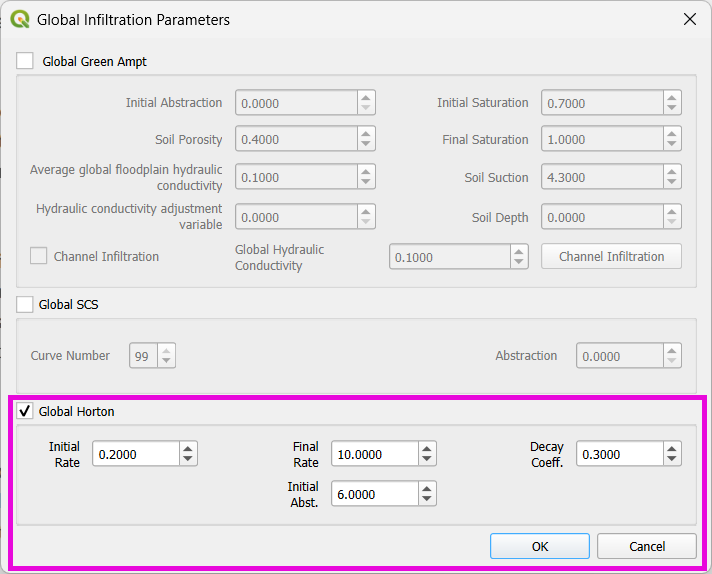The height and width of the screenshot is (574, 712).
Task: Click the QGIS logo in title bar
Action: (x=19, y=19)
